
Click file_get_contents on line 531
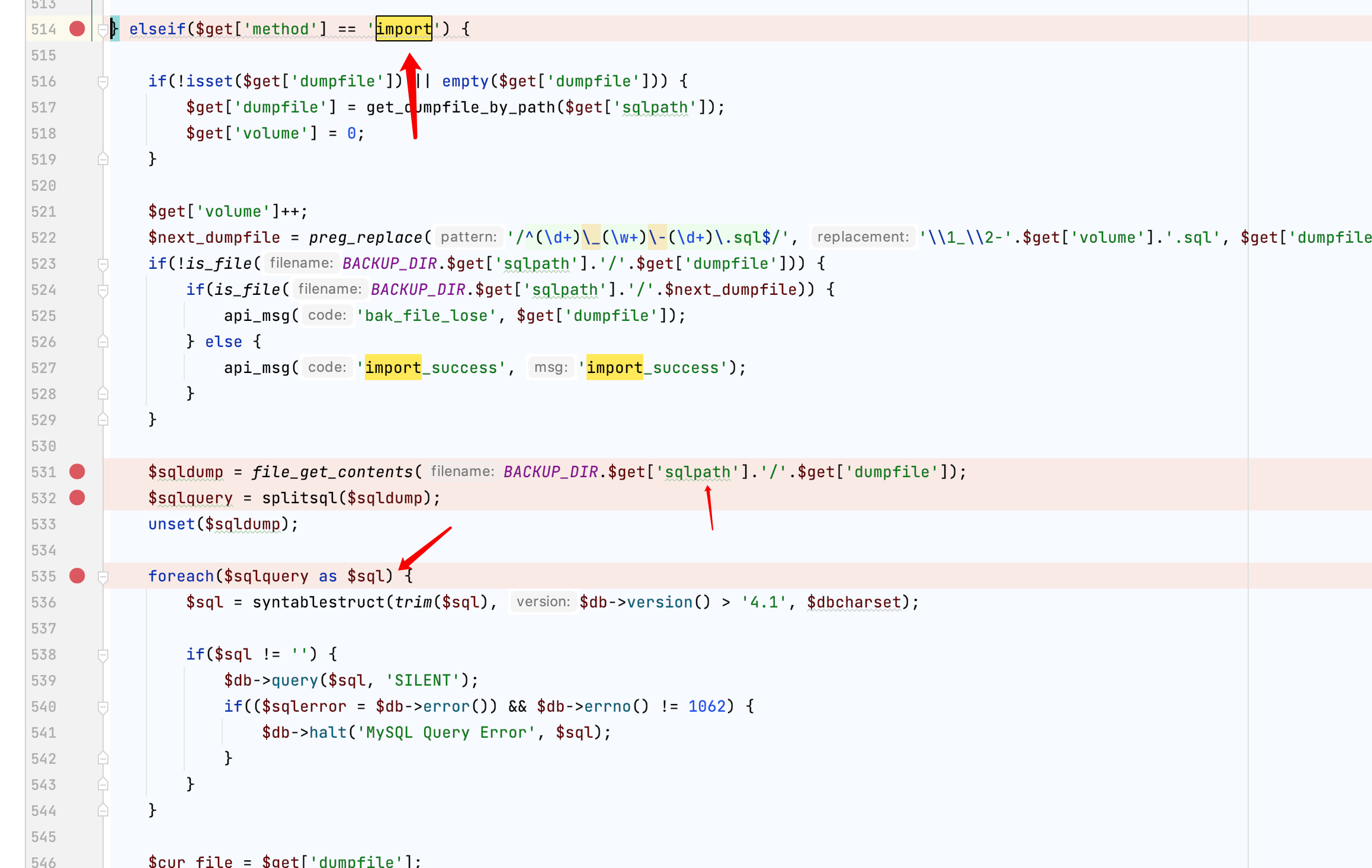pos(332,472)
